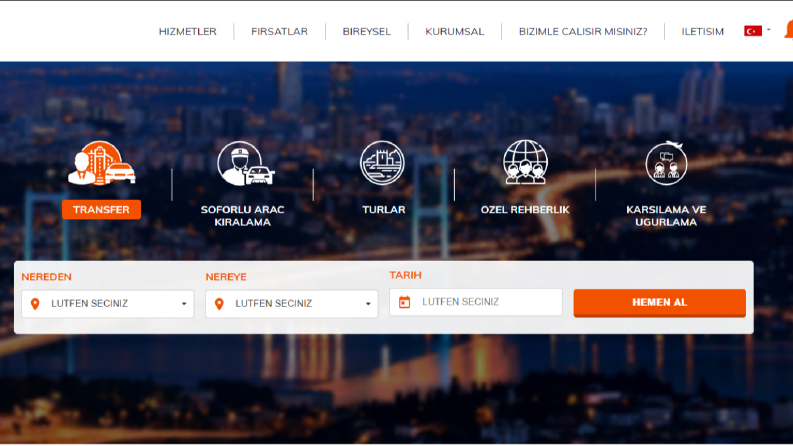
Task: Expand the Nereye dropdown
Action: [368, 304]
